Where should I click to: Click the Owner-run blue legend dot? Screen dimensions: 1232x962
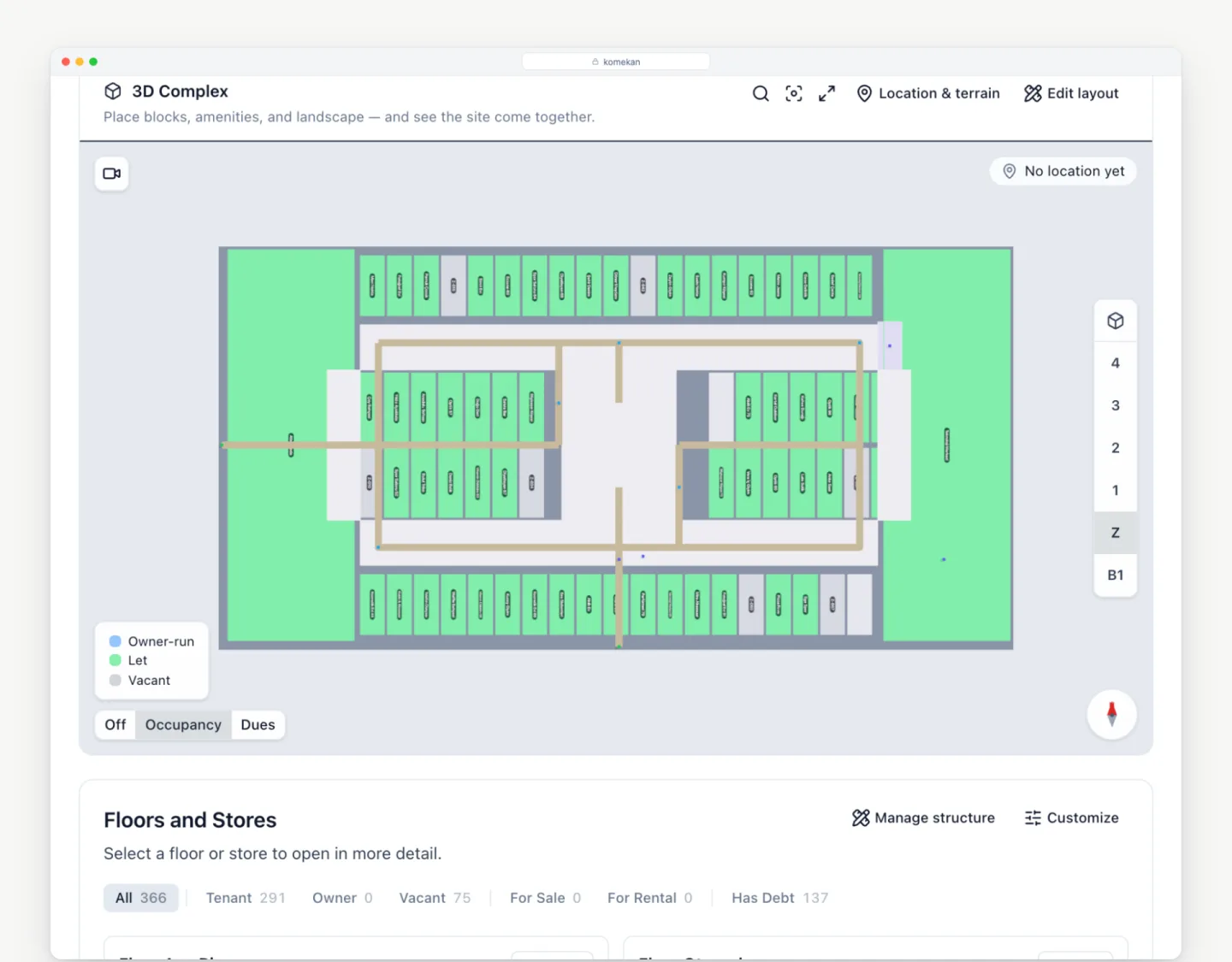point(115,641)
